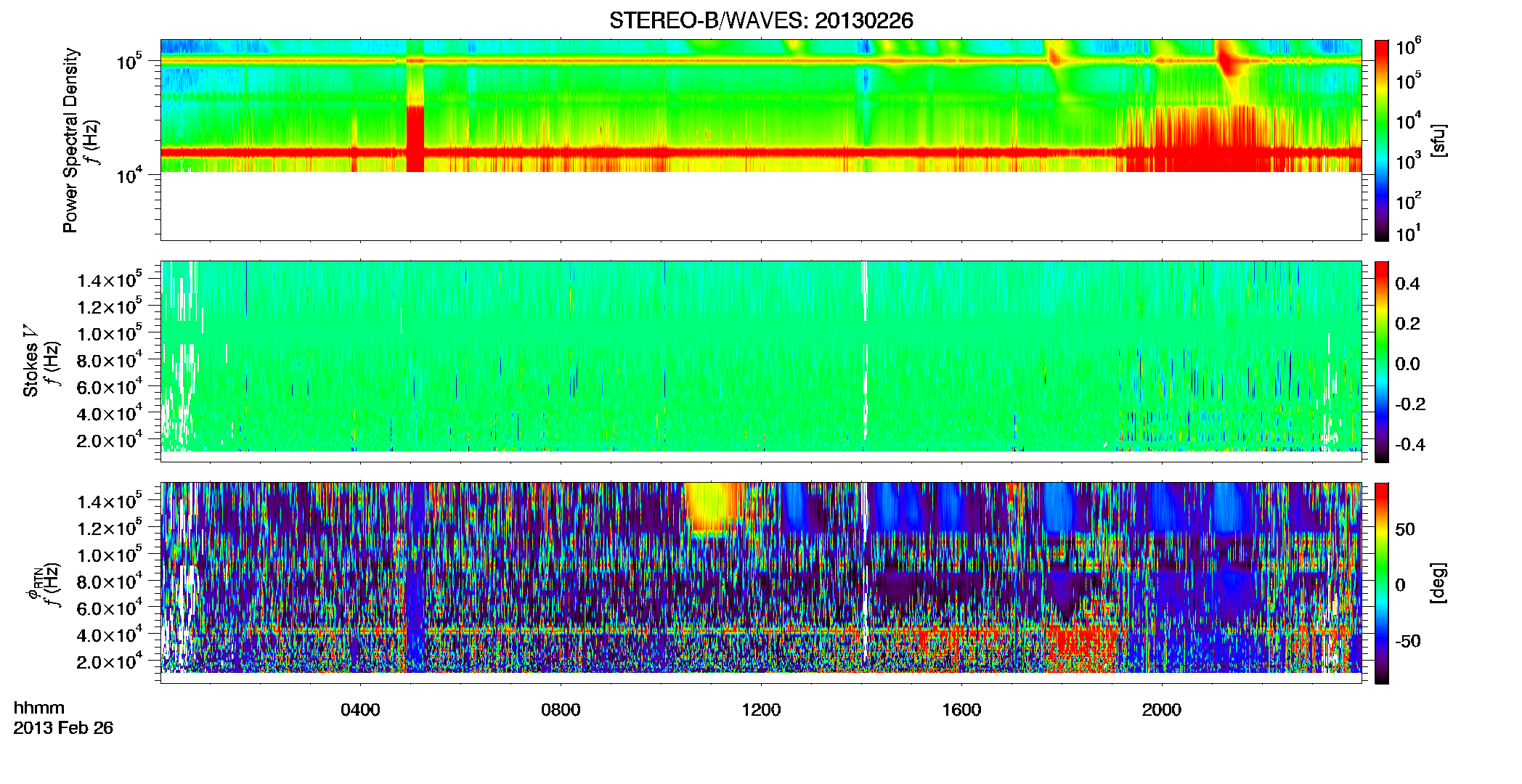Click the 0400 time tick label
The width and height of the screenshot is (1522, 784).
360,710
